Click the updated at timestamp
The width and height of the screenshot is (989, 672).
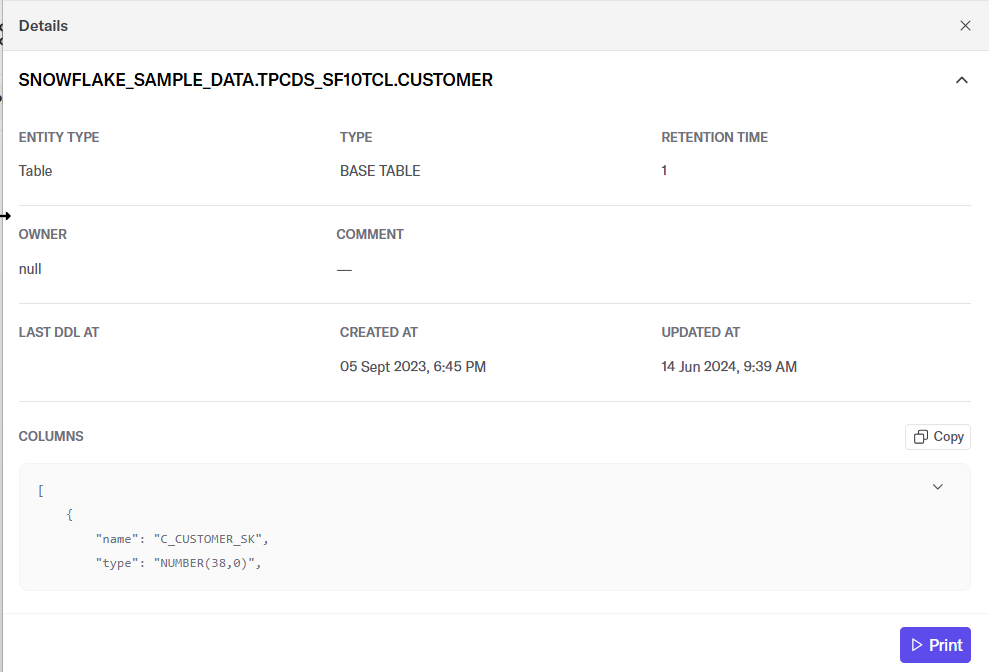[x=729, y=367]
